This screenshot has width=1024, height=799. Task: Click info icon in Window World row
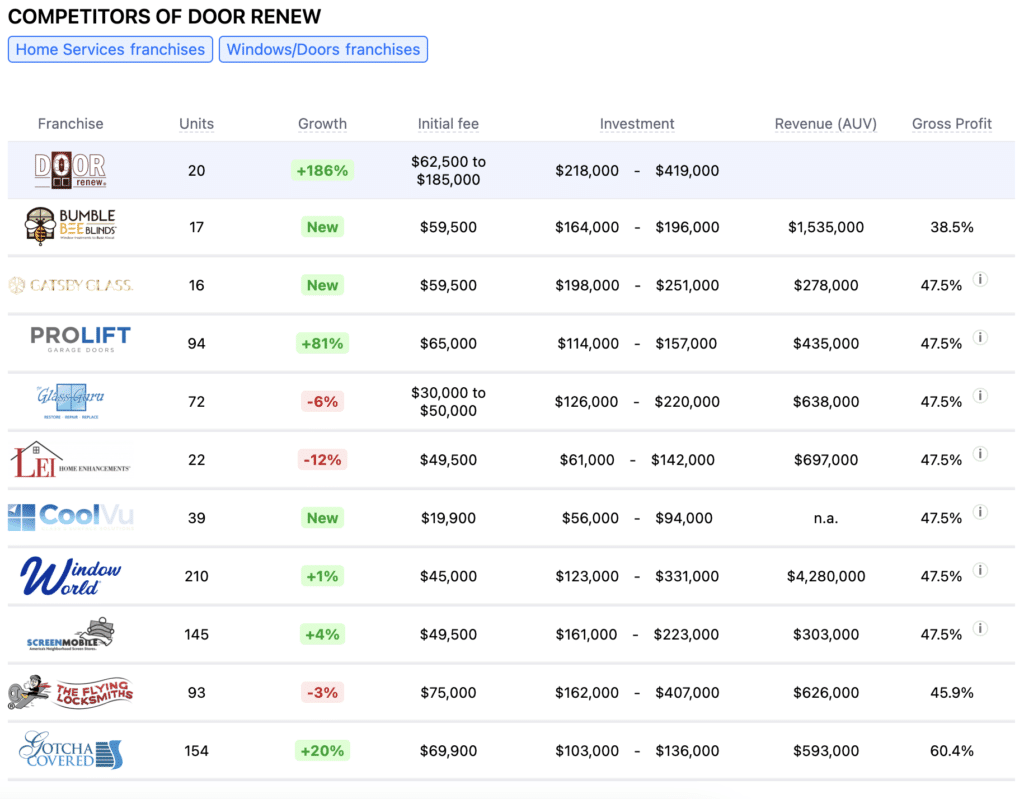pos(980,570)
